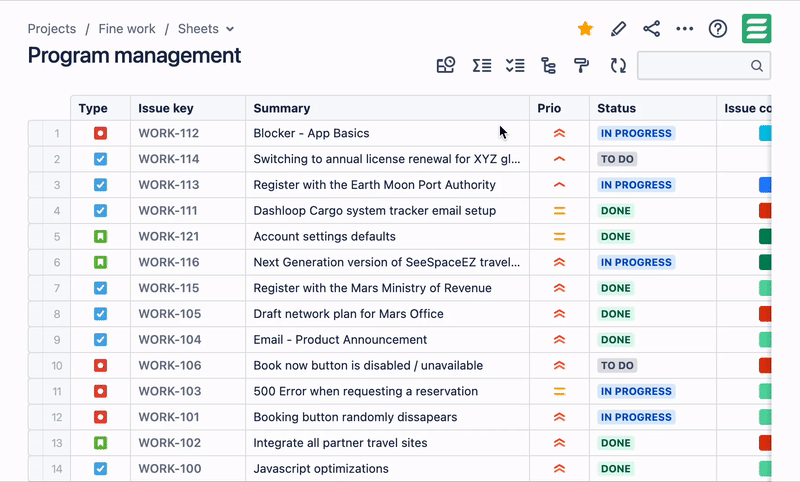Click the magnifier search icon
This screenshot has height=482, width=800.
[757, 66]
